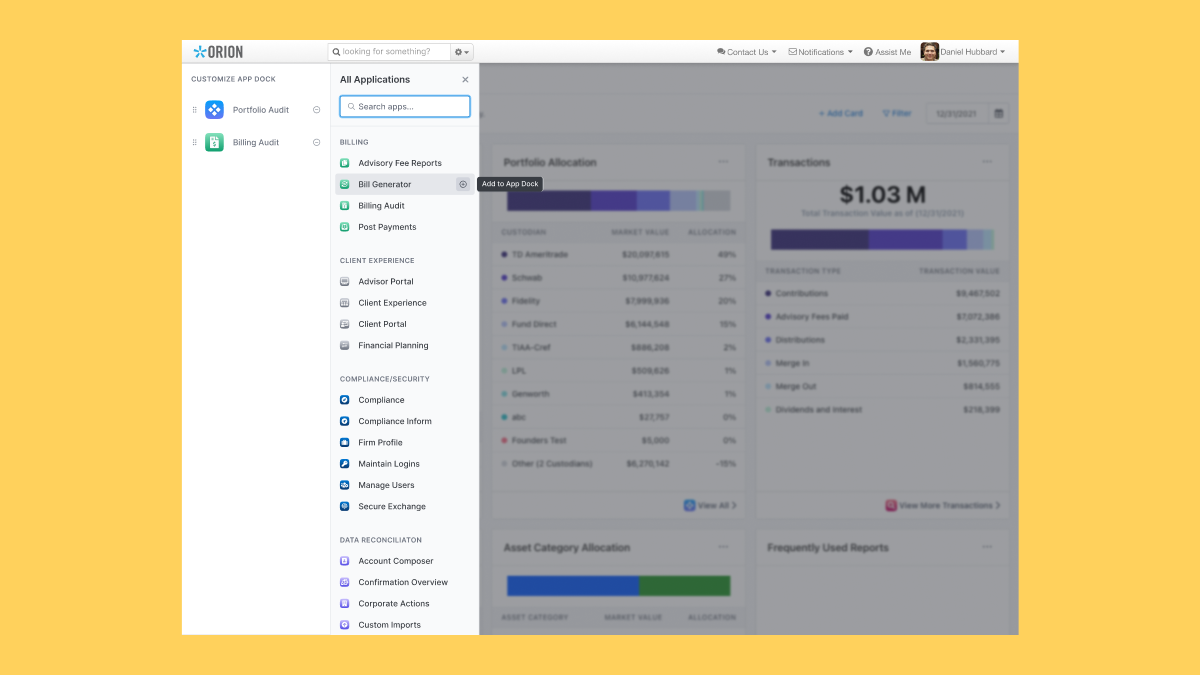Click Daniel Hubbard's avatar photo
Screen dimensions: 1200x675
tap(930, 52)
